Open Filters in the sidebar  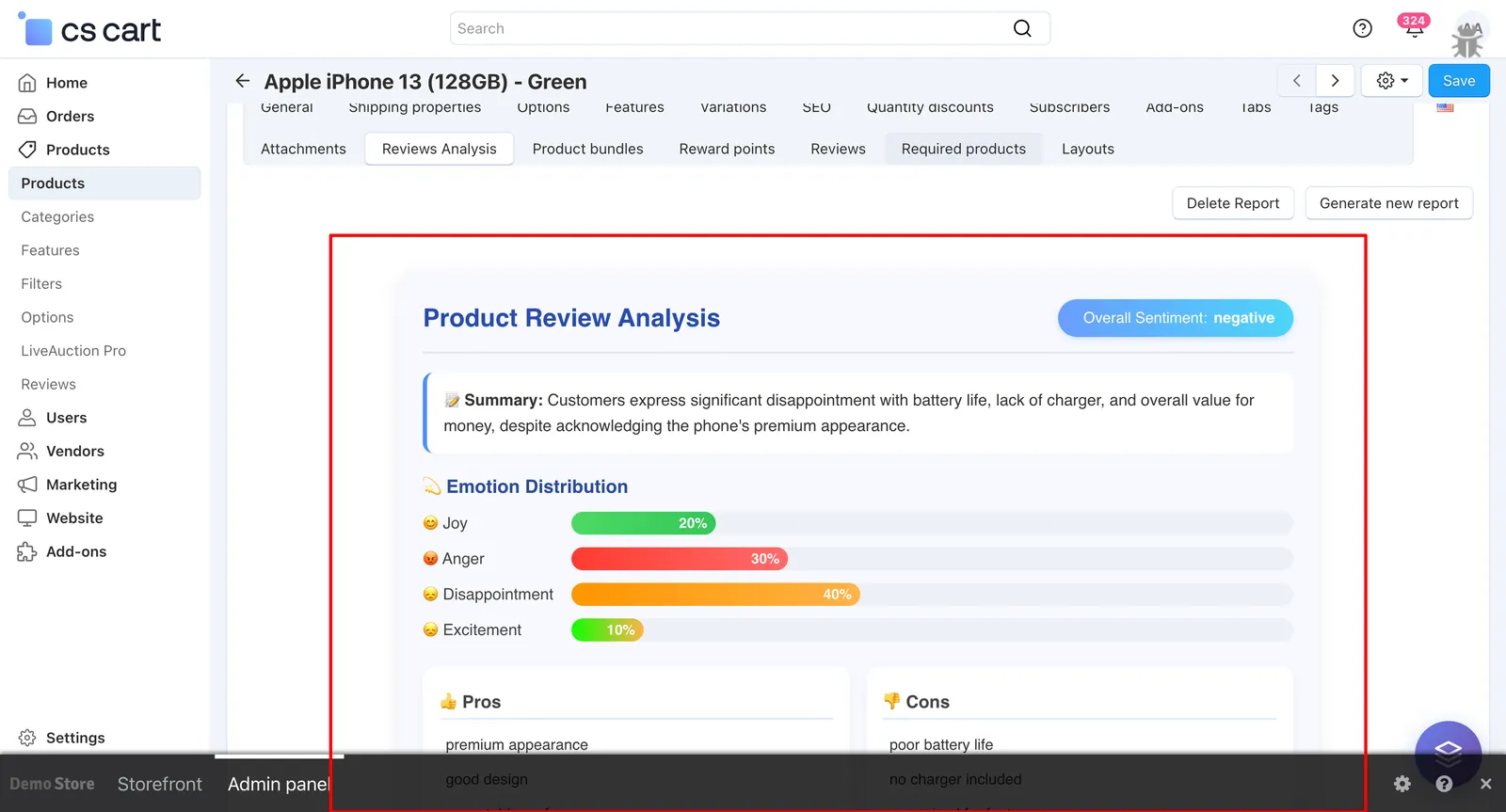(x=41, y=284)
